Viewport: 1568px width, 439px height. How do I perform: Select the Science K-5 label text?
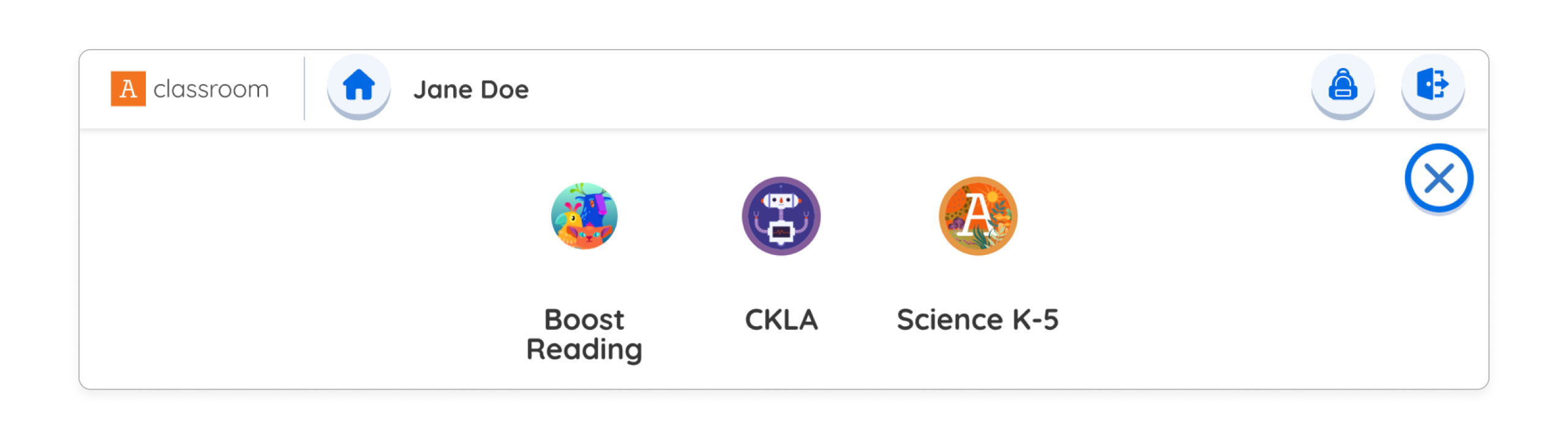tap(978, 319)
